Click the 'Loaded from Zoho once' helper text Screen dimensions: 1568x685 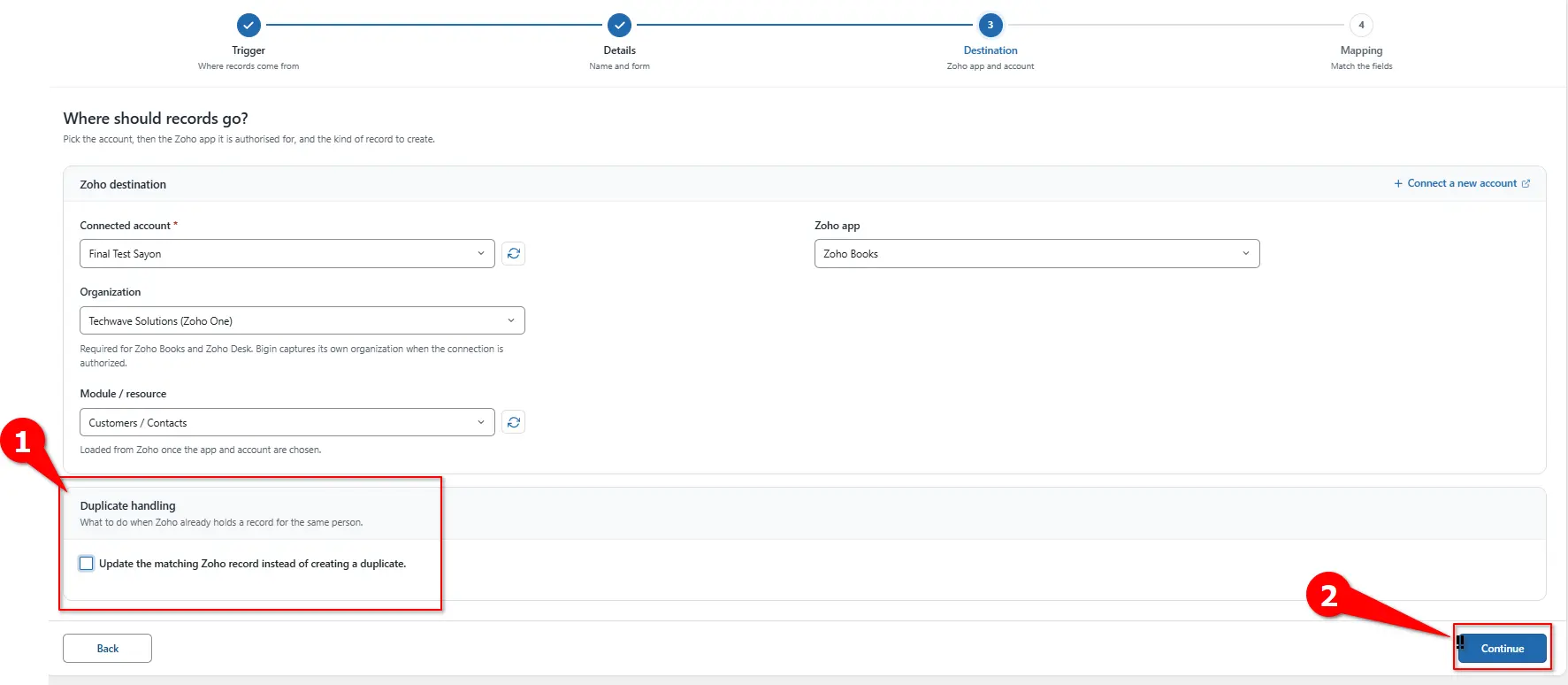[x=200, y=450]
